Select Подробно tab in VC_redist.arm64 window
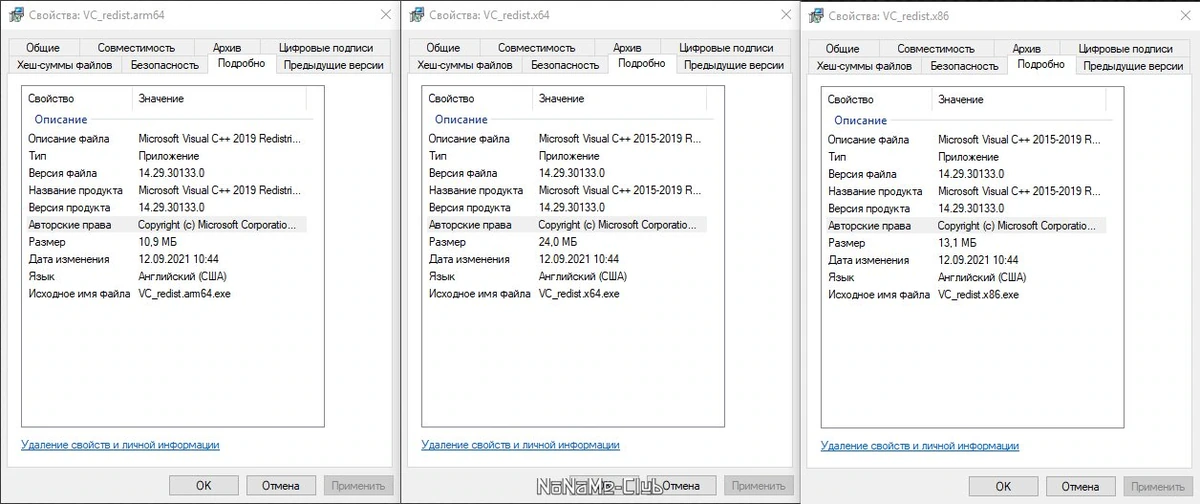 tap(242, 64)
